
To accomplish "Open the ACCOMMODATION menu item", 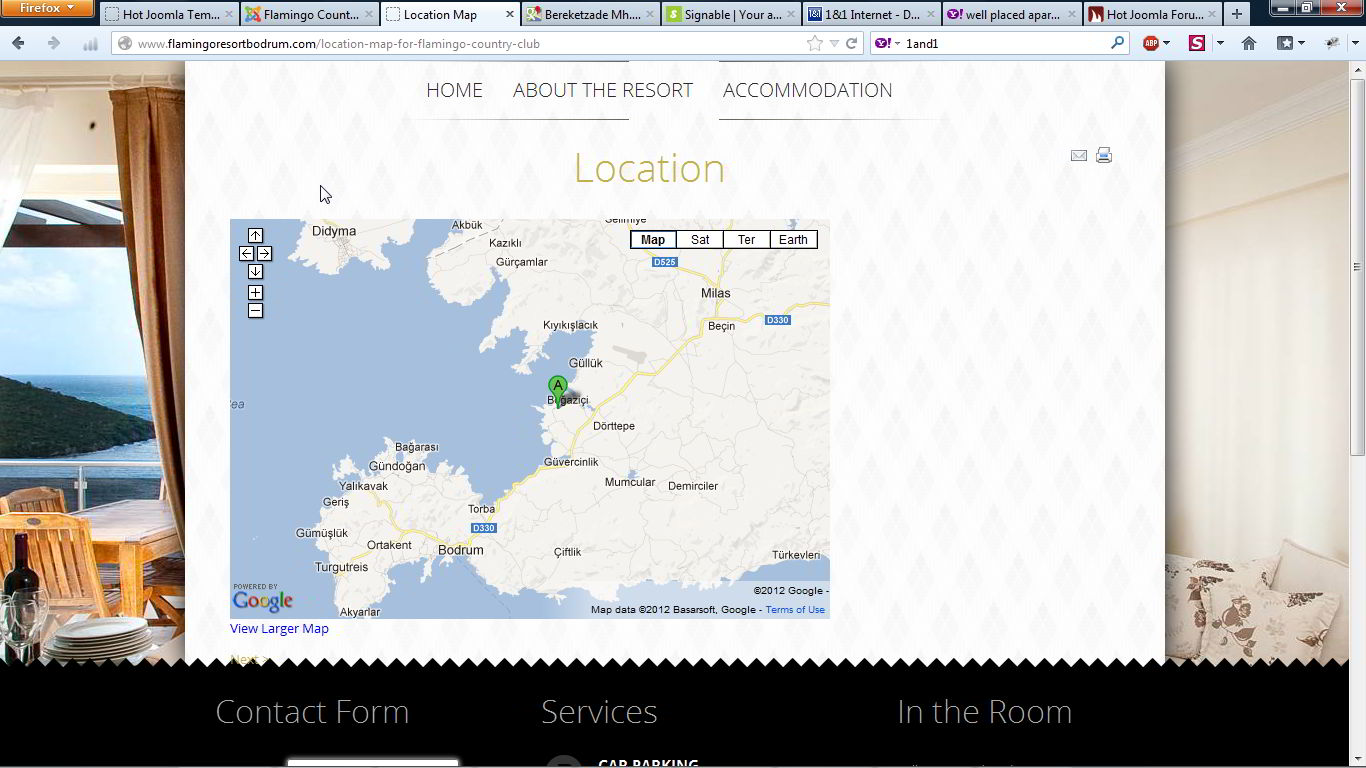I will pos(807,90).
